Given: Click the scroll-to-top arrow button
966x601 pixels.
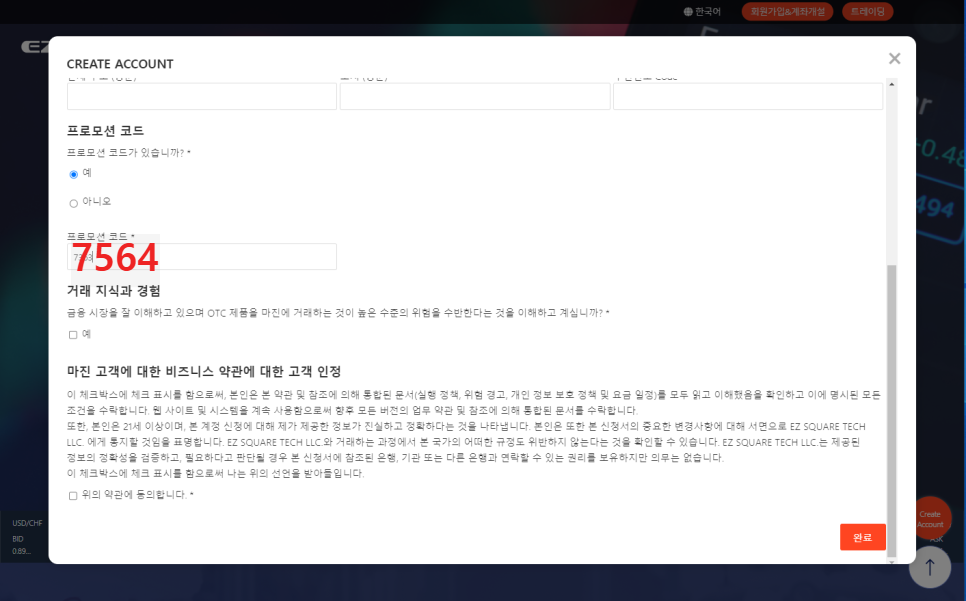Looking at the screenshot, I should click(x=930, y=567).
